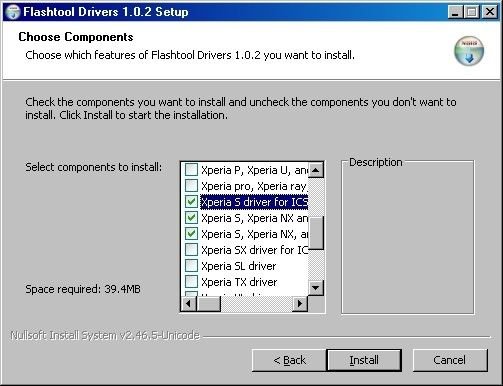Check the Xperia SL driver checkbox

click(191, 266)
